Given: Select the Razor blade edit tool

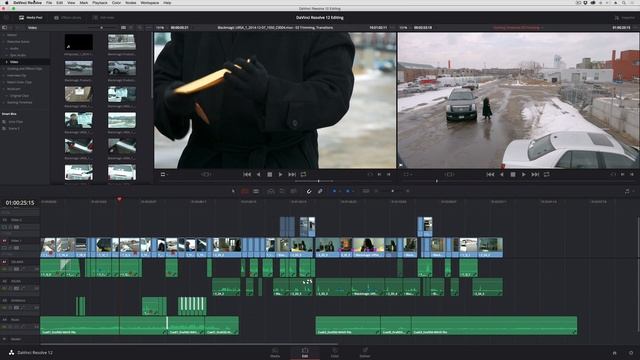Looking at the screenshot, I should pyautogui.click(x=256, y=191).
